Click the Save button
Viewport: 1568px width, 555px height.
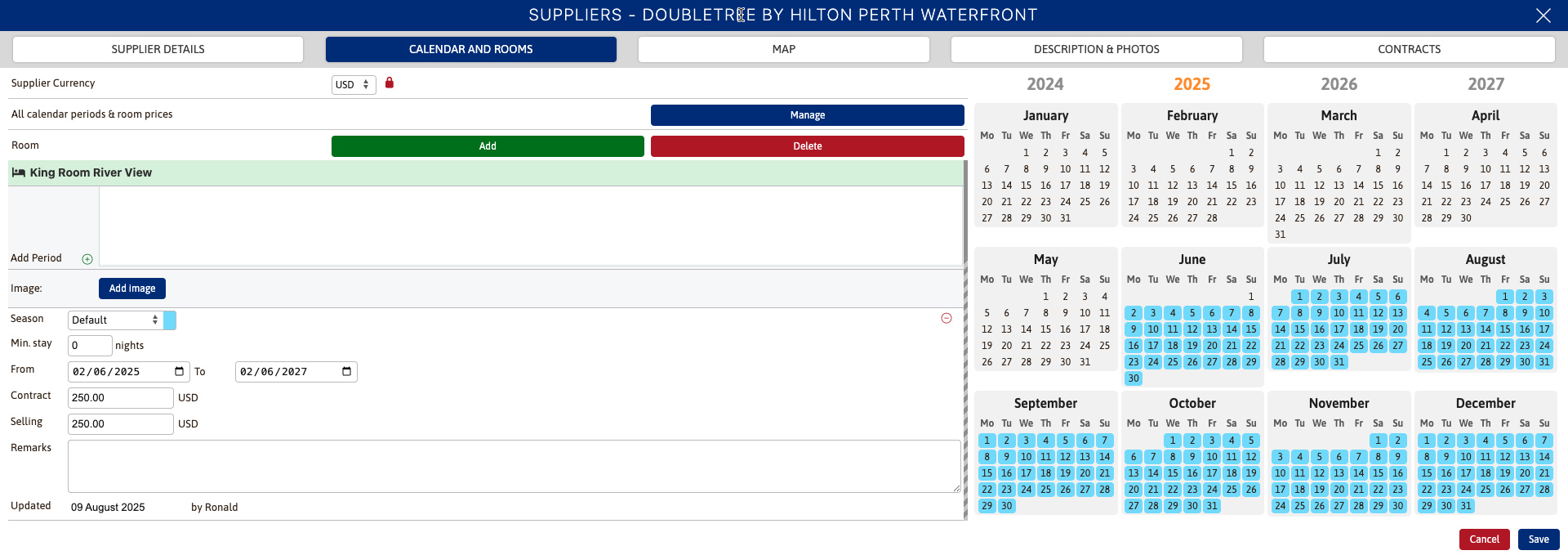click(x=1539, y=539)
